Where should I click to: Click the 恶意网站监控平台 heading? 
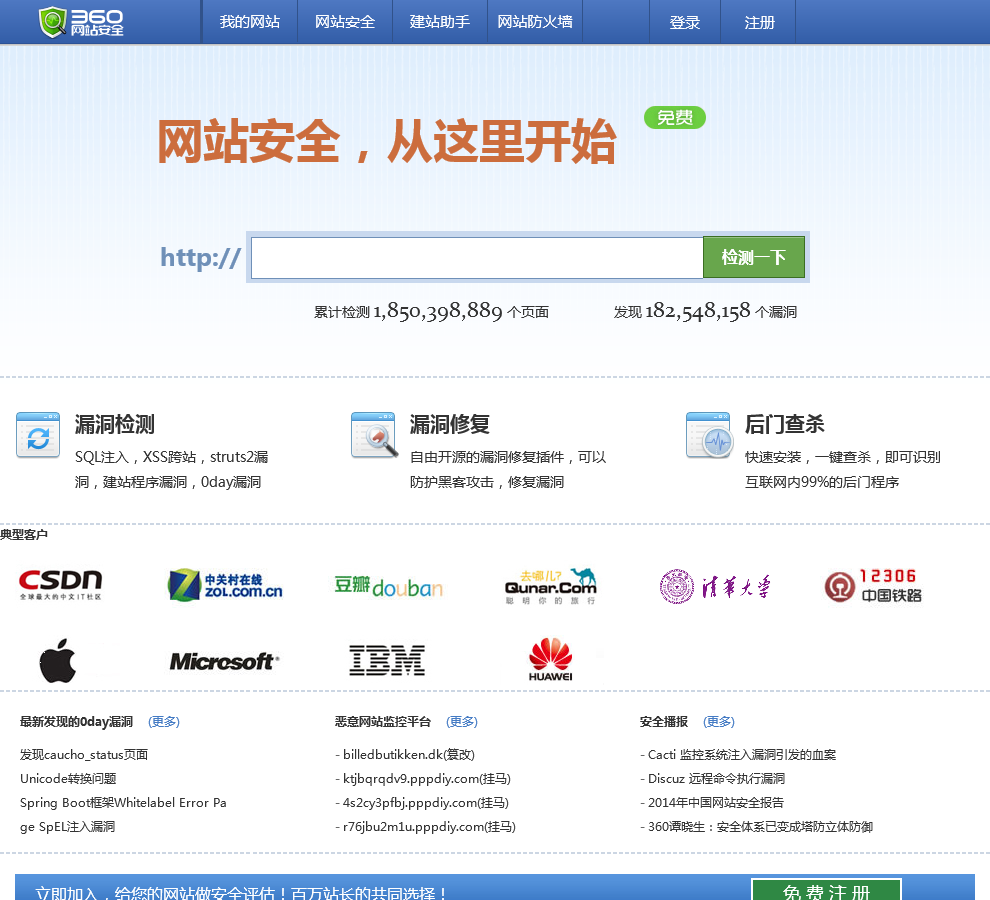[x=383, y=721]
